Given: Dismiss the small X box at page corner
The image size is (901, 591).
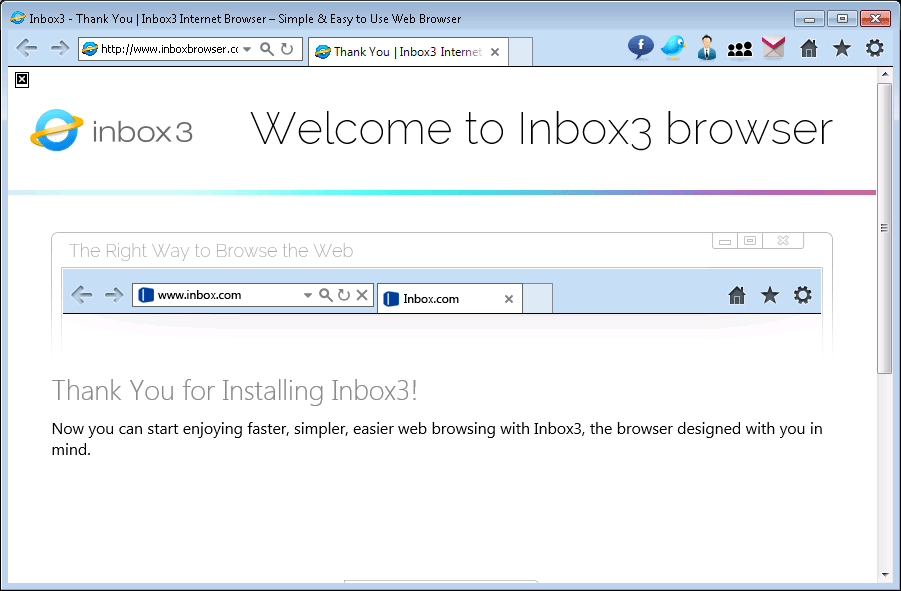Looking at the screenshot, I should (x=22, y=80).
